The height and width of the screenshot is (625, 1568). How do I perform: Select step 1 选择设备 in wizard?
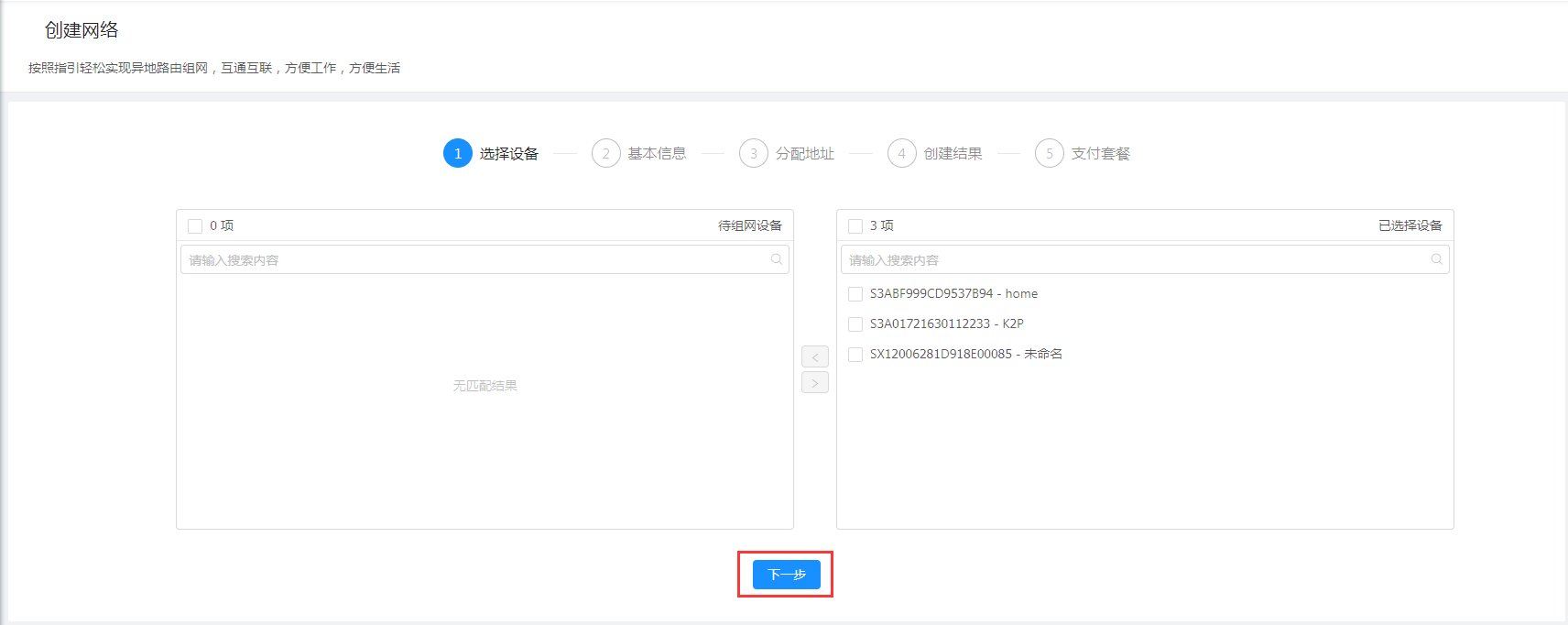click(491, 153)
